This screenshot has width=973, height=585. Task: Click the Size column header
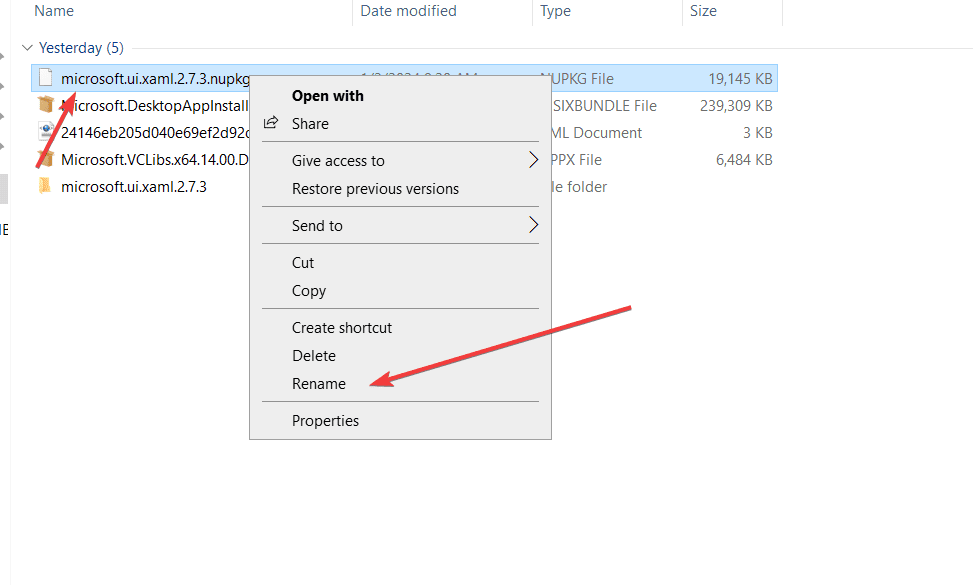click(x=703, y=11)
